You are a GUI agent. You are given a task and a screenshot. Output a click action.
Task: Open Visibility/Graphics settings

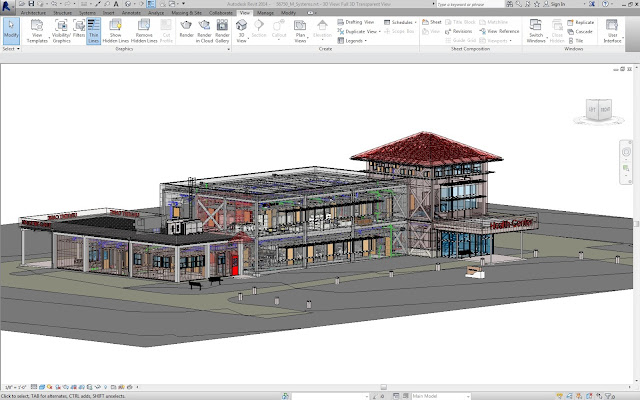click(62, 31)
